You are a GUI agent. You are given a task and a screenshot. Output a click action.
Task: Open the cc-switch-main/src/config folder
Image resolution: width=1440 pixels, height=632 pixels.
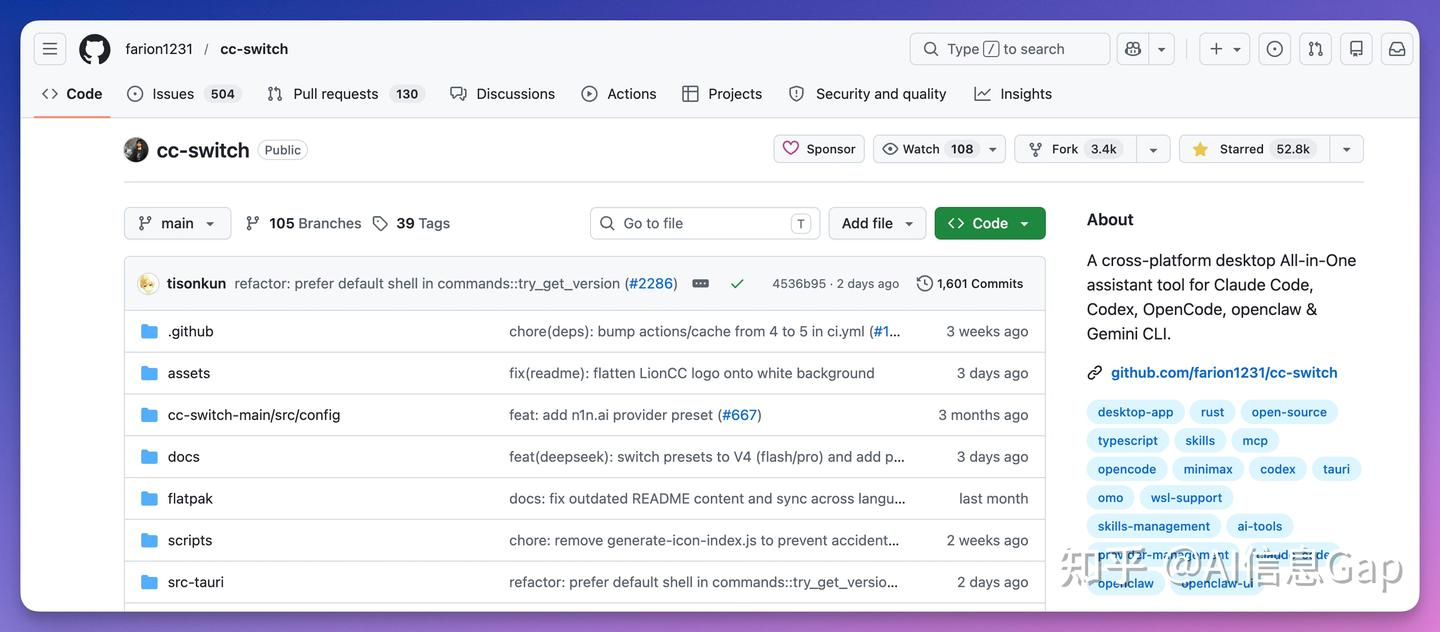[254, 415]
